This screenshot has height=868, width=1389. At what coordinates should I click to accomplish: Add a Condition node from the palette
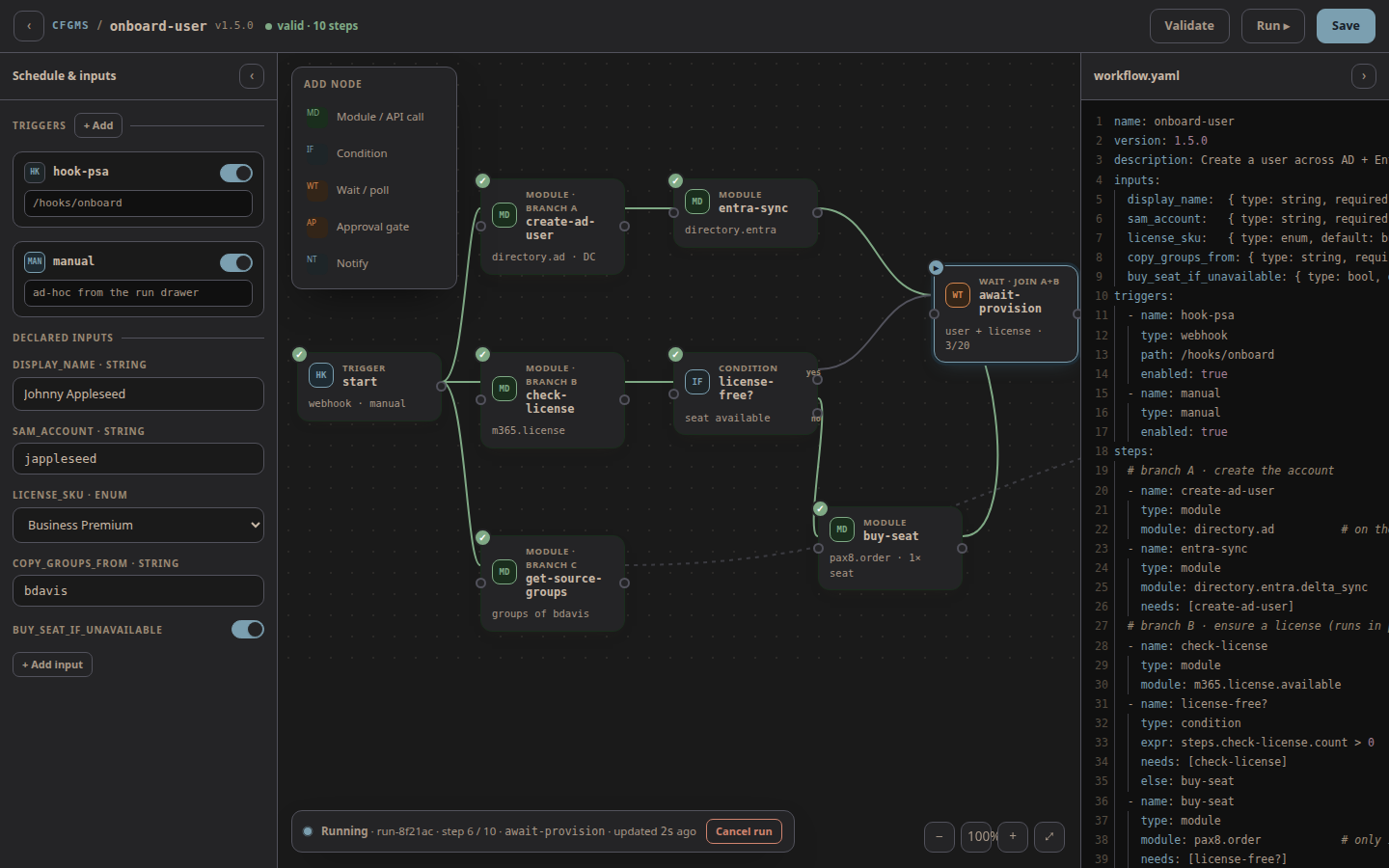(x=374, y=153)
